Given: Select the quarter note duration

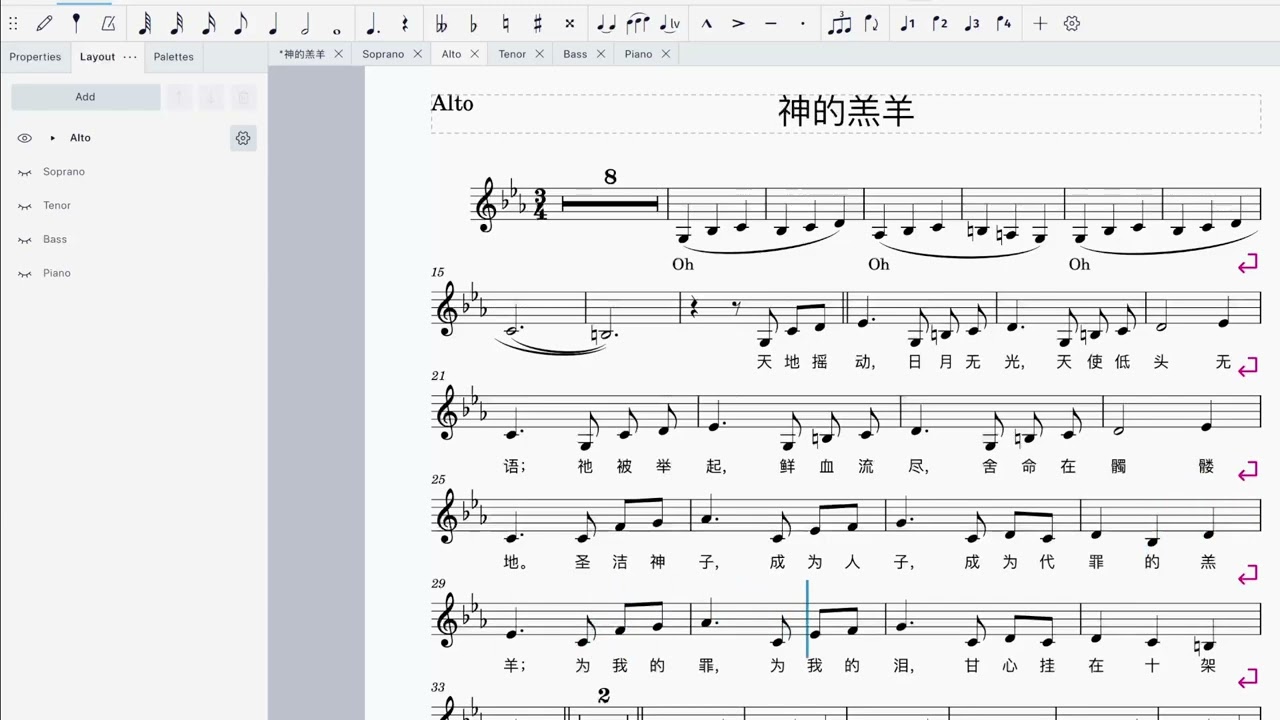Looking at the screenshot, I should [x=272, y=23].
